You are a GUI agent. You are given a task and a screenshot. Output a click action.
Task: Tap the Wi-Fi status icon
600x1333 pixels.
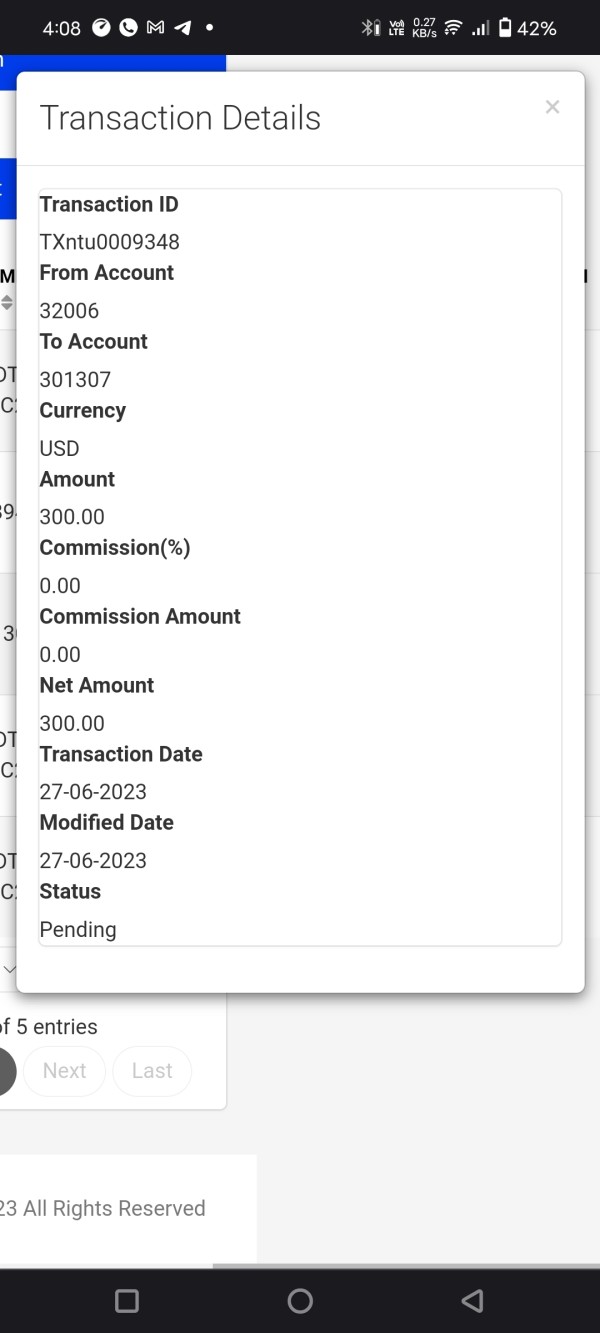pos(453,28)
